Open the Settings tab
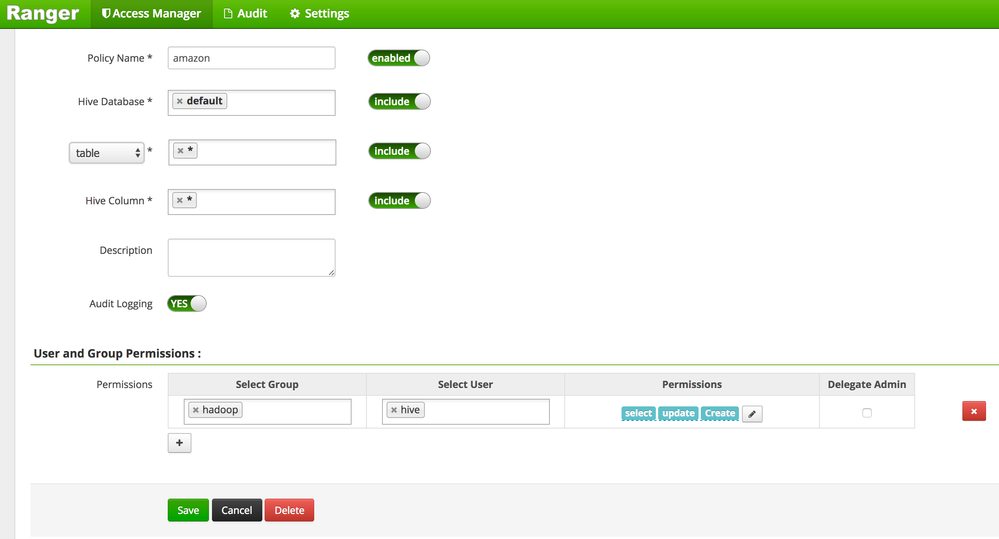Viewport: 999px width, 539px height. click(x=319, y=13)
